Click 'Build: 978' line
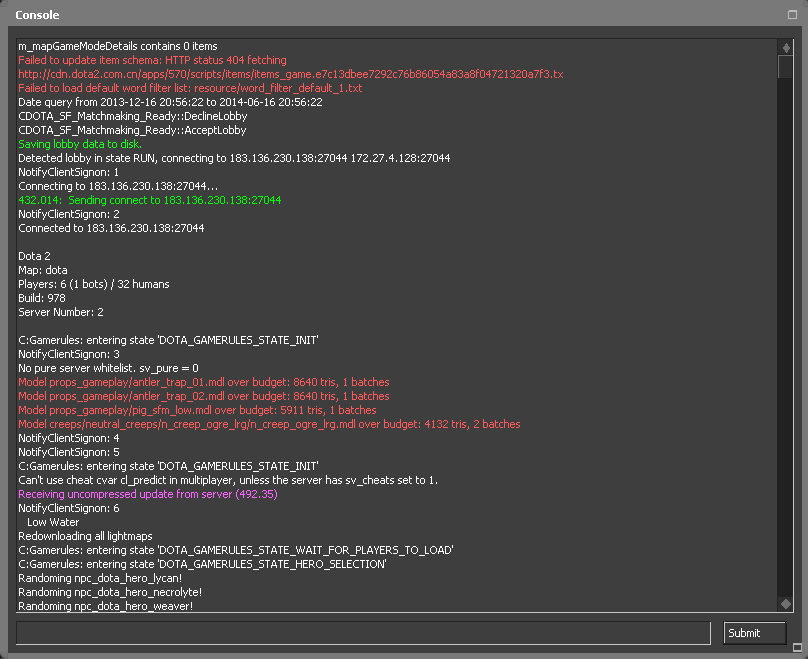808x659 pixels. tap(42, 298)
